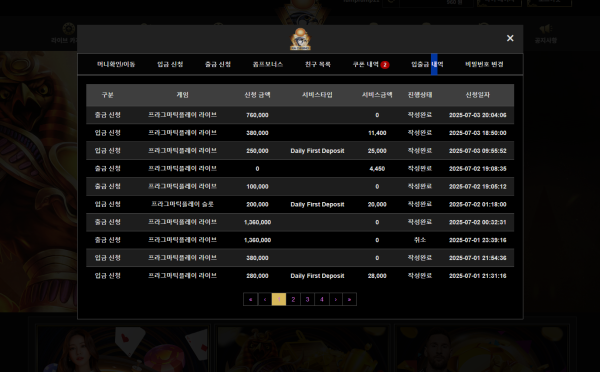Go to next page arrow
Screen dimensions: 600x372
336,299
